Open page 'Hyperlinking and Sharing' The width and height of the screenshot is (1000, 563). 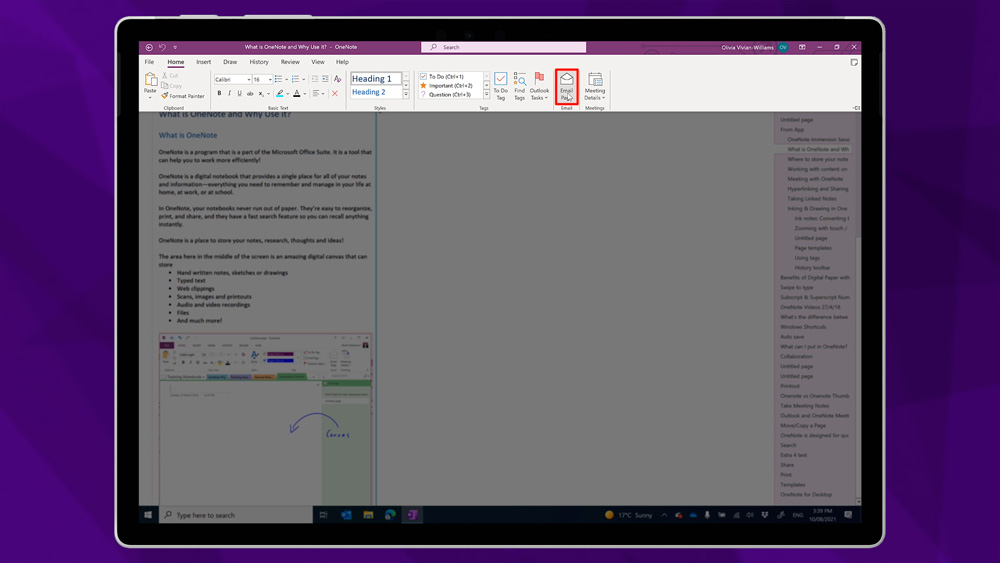817,189
